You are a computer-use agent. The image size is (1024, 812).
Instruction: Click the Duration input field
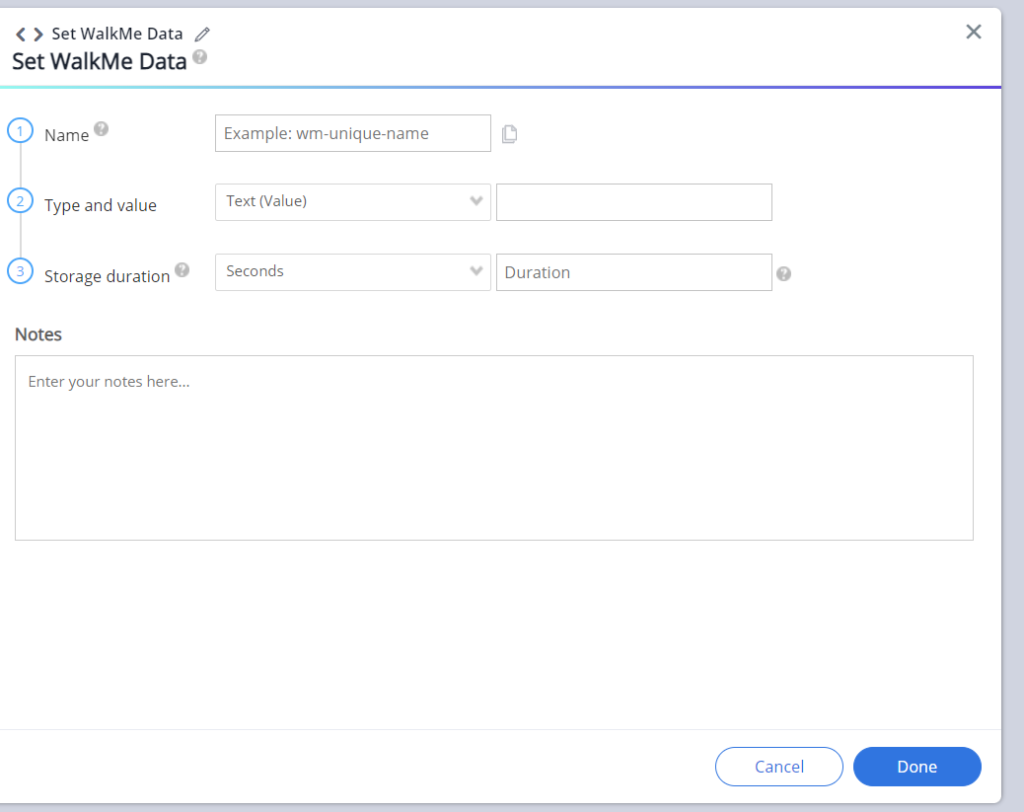[x=634, y=272]
